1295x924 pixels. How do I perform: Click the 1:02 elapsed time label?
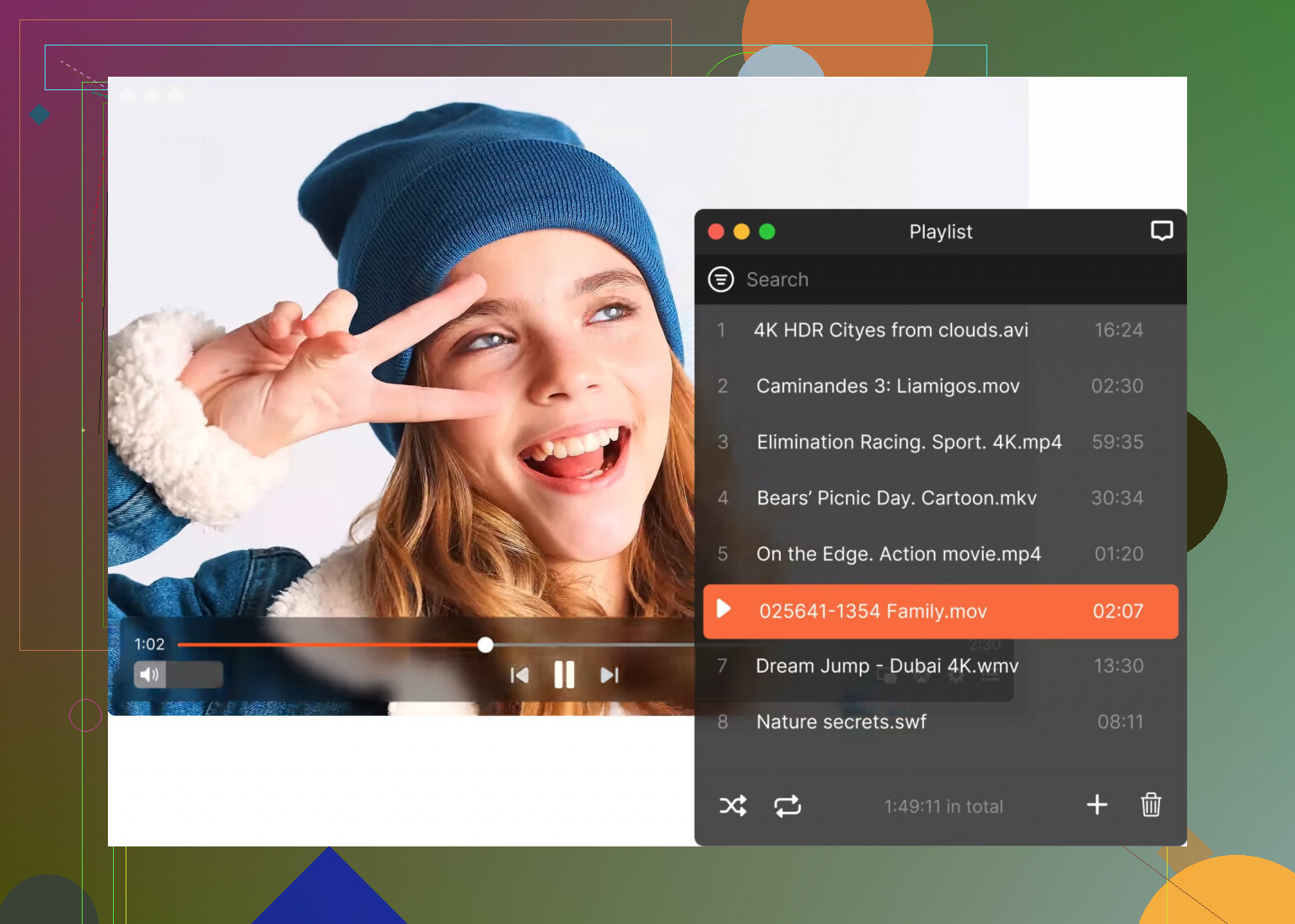pyautogui.click(x=149, y=644)
